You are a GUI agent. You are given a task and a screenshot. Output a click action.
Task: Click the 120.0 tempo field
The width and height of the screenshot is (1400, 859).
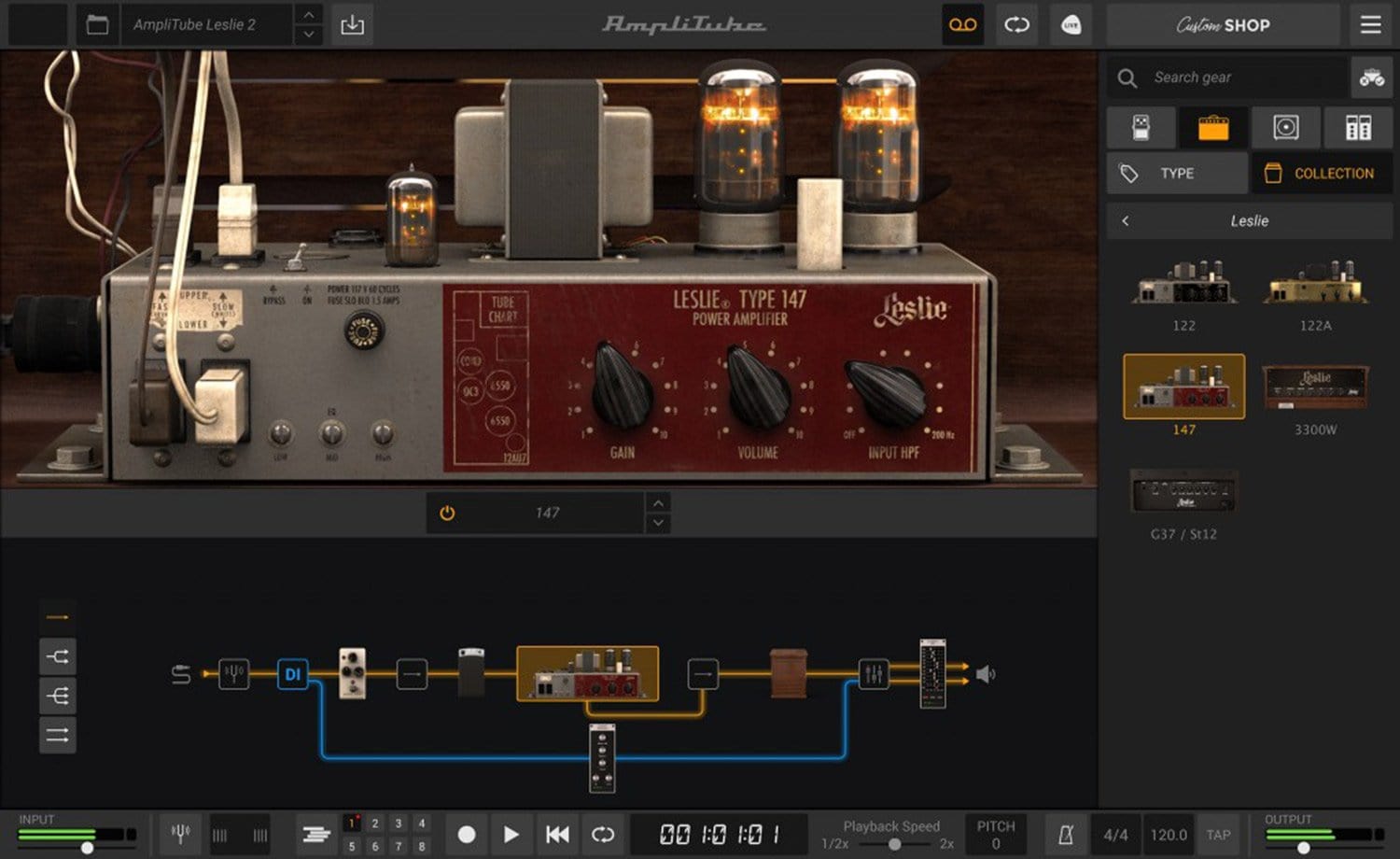tap(1169, 835)
